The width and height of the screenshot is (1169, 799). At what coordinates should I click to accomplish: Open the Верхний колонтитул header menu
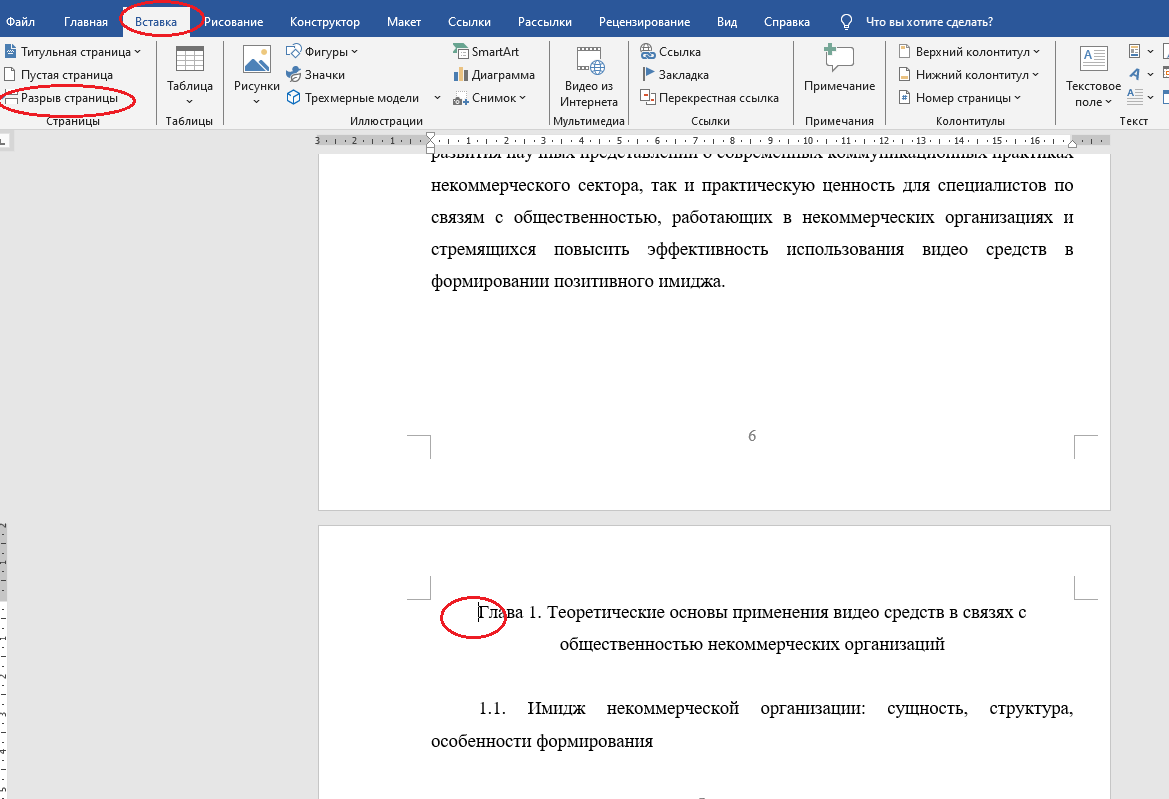[969, 50]
